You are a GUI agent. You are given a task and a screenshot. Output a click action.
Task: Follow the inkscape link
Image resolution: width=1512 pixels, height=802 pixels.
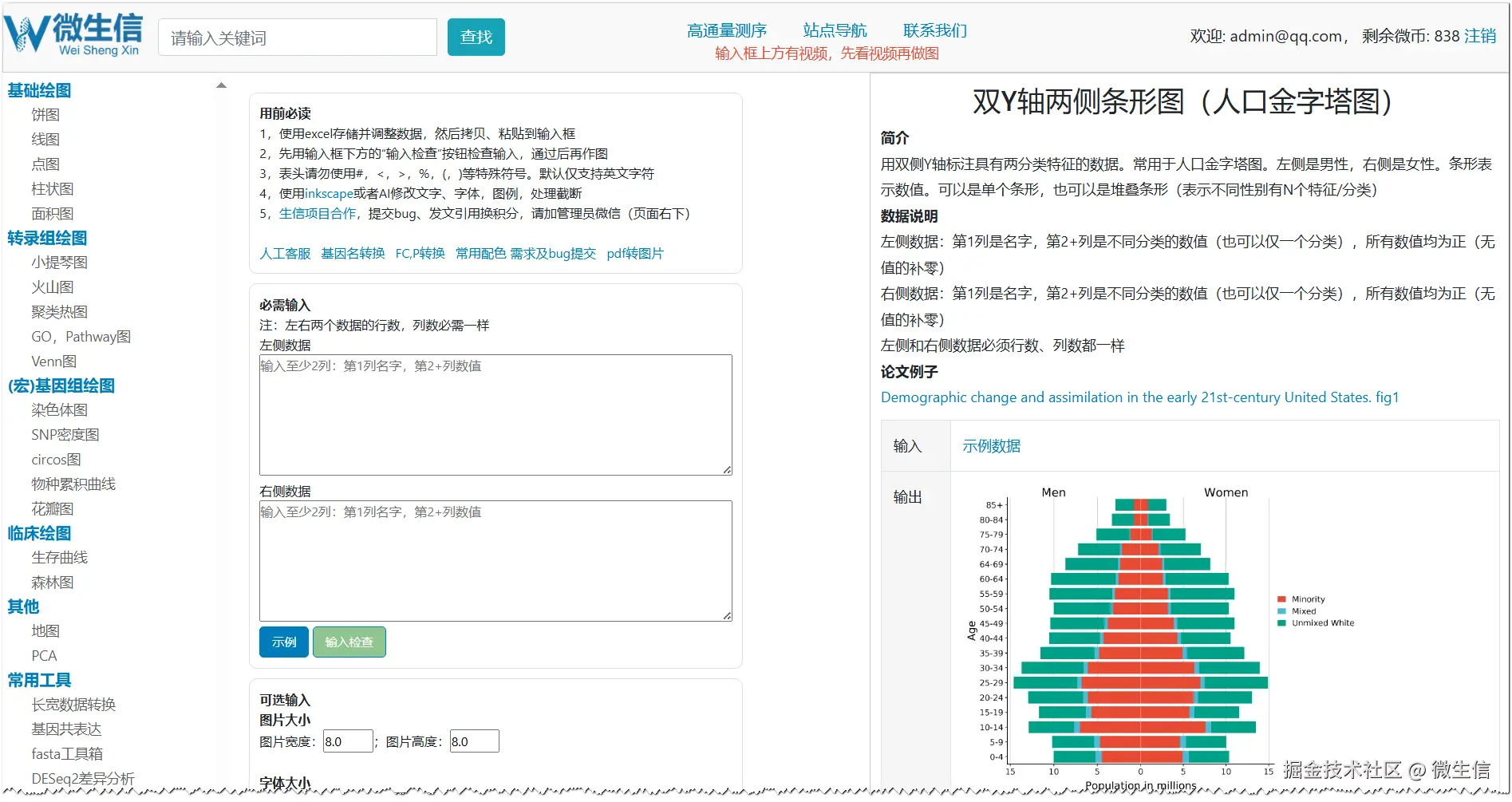click(x=329, y=193)
